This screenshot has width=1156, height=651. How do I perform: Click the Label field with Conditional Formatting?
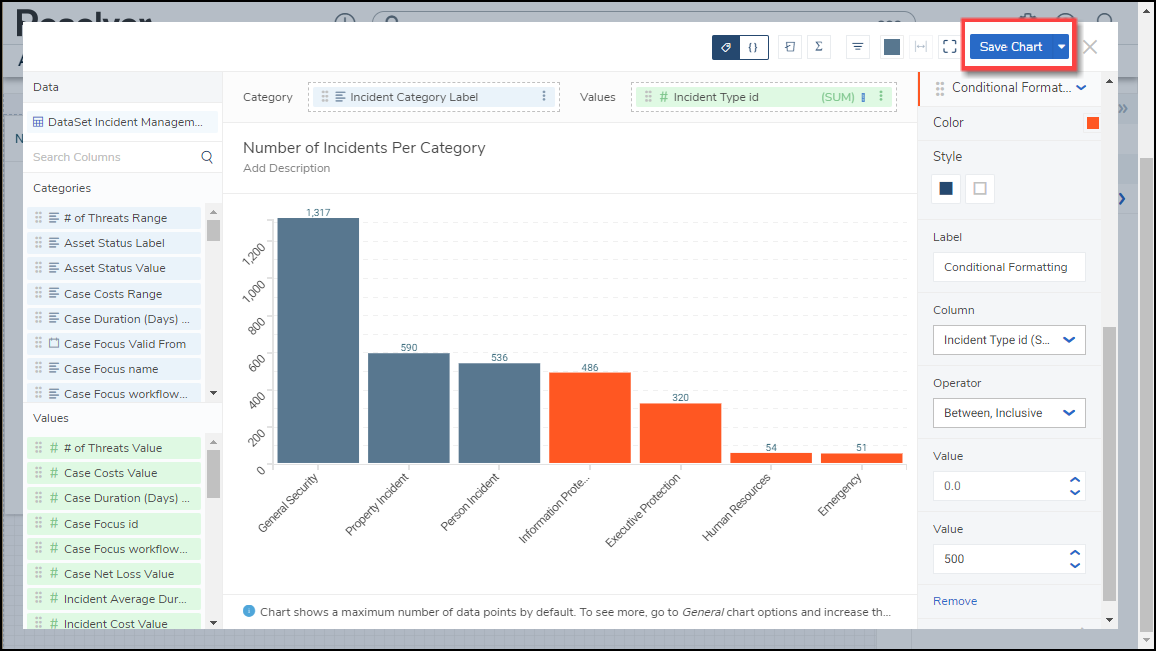click(x=1008, y=267)
